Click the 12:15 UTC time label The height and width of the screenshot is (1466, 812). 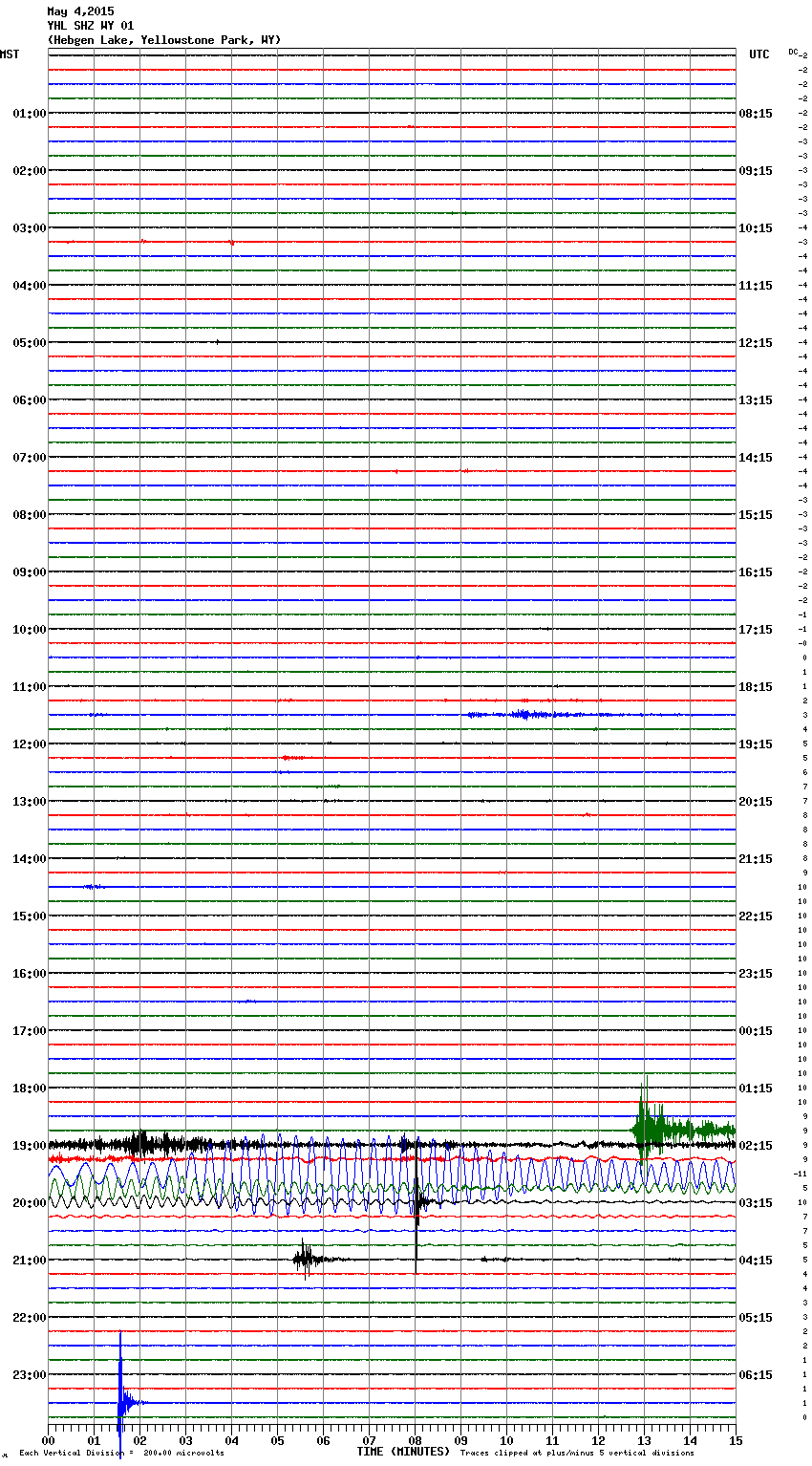click(756, 343)
